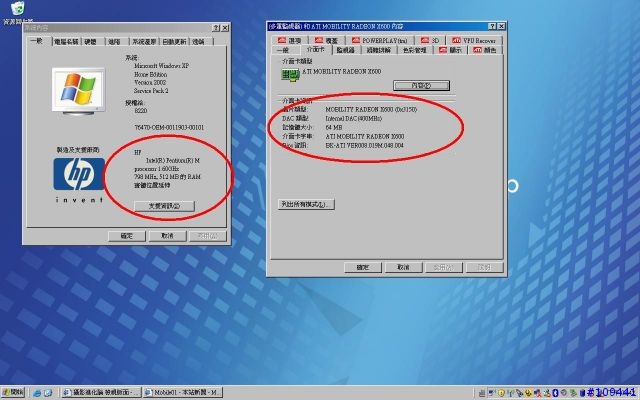Image resolution: width=640 pixels, height=400 pixels.
Task: Click the Internal DAC(400MHz) value
Action: 354,118
